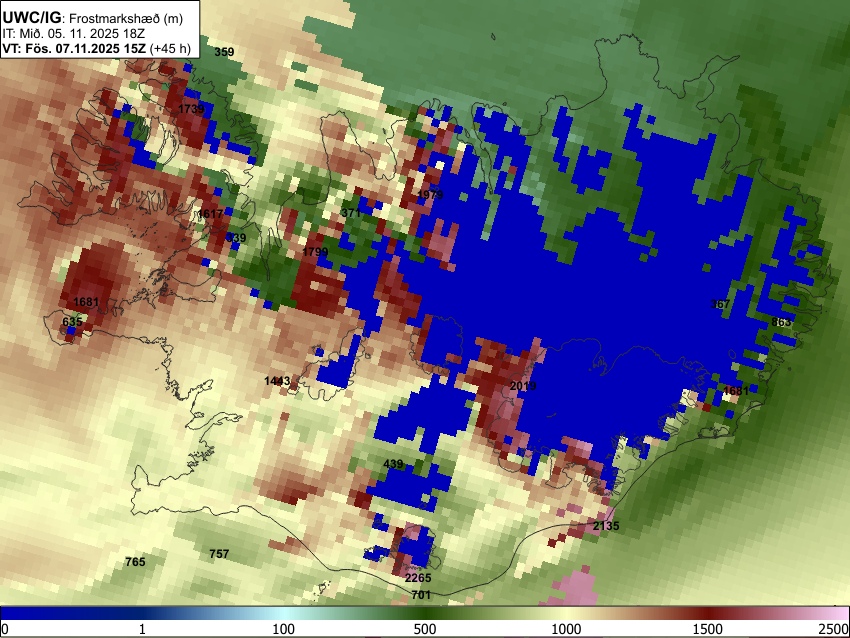Click the 'IT: Mið. 05. 11. 2025 18Z' line
Screen dimensions: 850x638
point(73,34)
